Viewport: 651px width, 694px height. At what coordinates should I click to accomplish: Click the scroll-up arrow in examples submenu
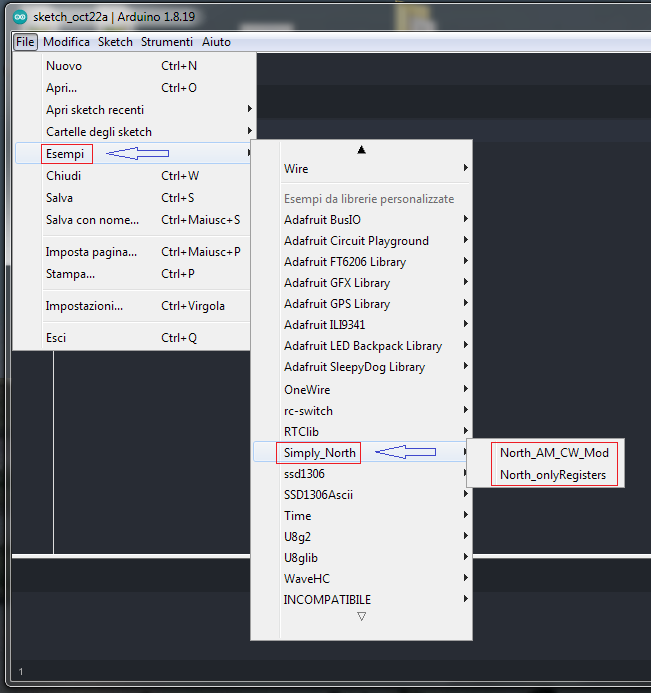coord(362,150)
